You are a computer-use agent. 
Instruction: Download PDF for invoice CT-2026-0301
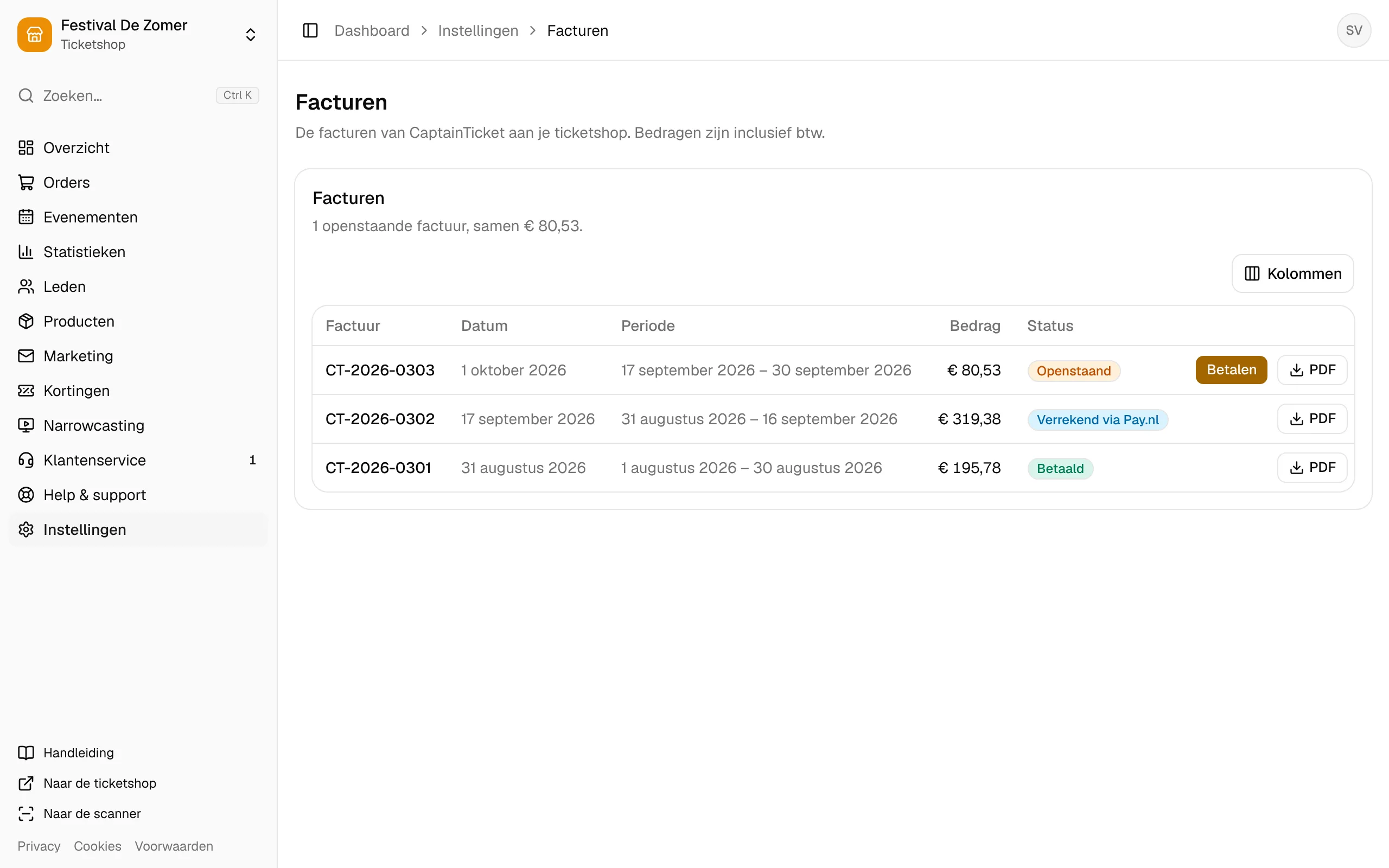pyautogui.click(x=1312, y=468)
